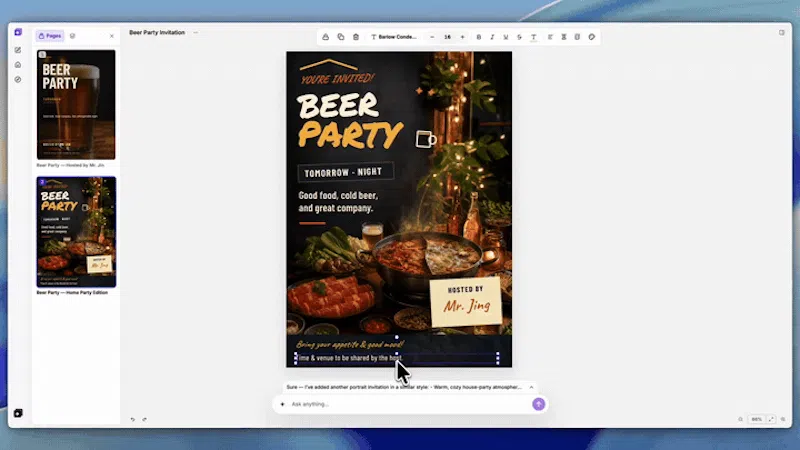Open the more options beside Beer Party Invitation

pos(195,32)
